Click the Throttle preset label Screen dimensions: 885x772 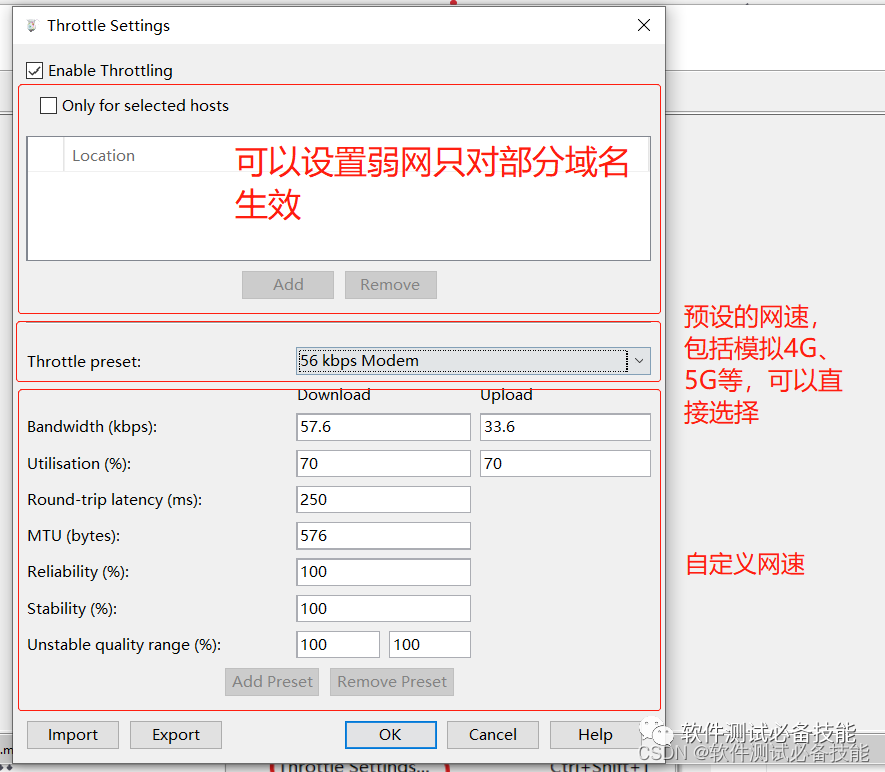84,361
